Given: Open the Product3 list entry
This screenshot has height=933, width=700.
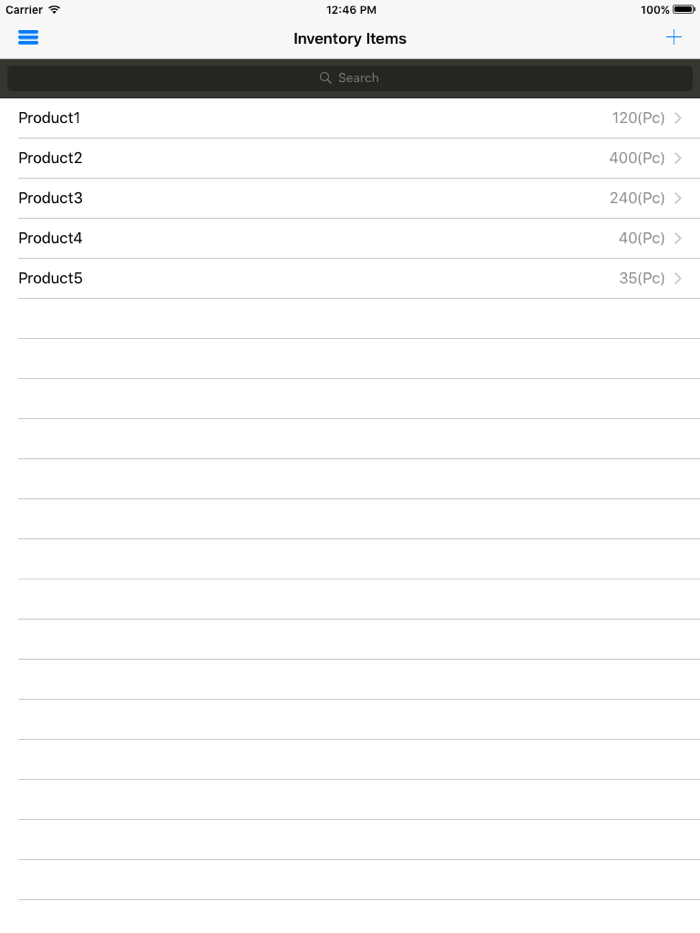Looking at the screenshot, I should 50,198.
